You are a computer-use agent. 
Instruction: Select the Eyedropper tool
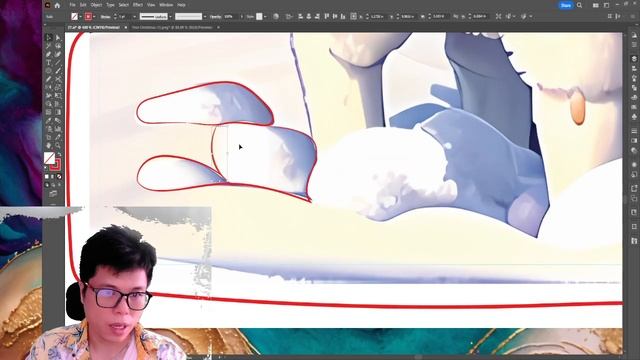[x=49, y=120]
